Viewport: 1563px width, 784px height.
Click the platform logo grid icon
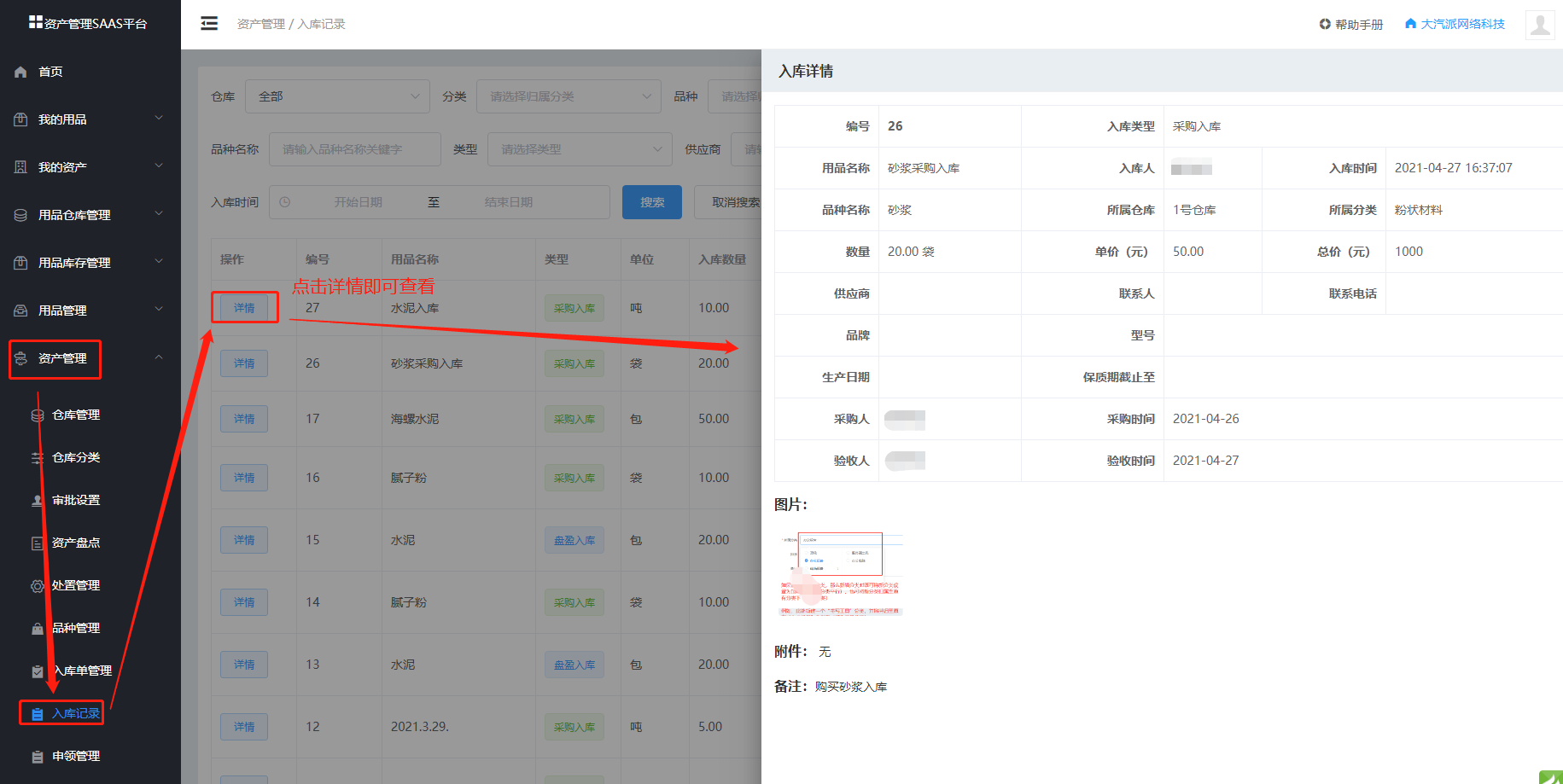[x=36, y=22]
